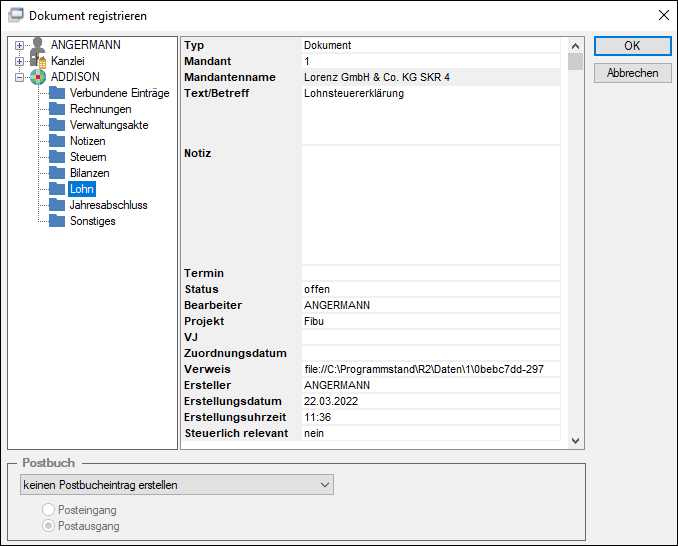Screen dimensions: 678x546
Task: Collapse the ADDISON tree node
Action: click(x=19, y=77)
